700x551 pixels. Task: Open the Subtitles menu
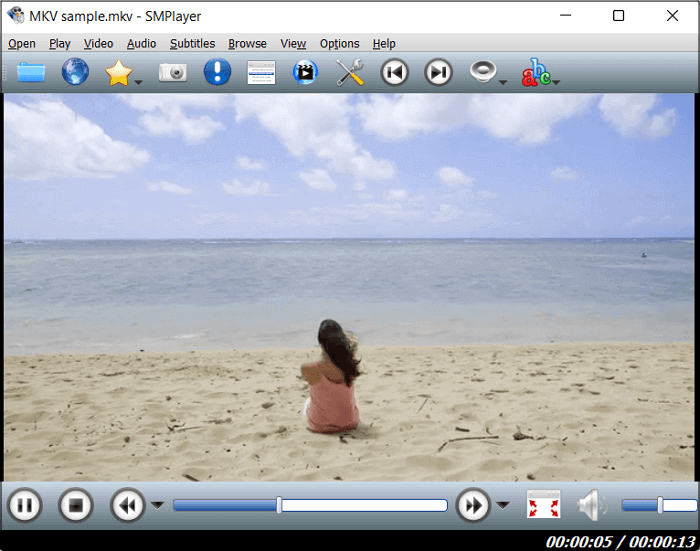point(192,44)
